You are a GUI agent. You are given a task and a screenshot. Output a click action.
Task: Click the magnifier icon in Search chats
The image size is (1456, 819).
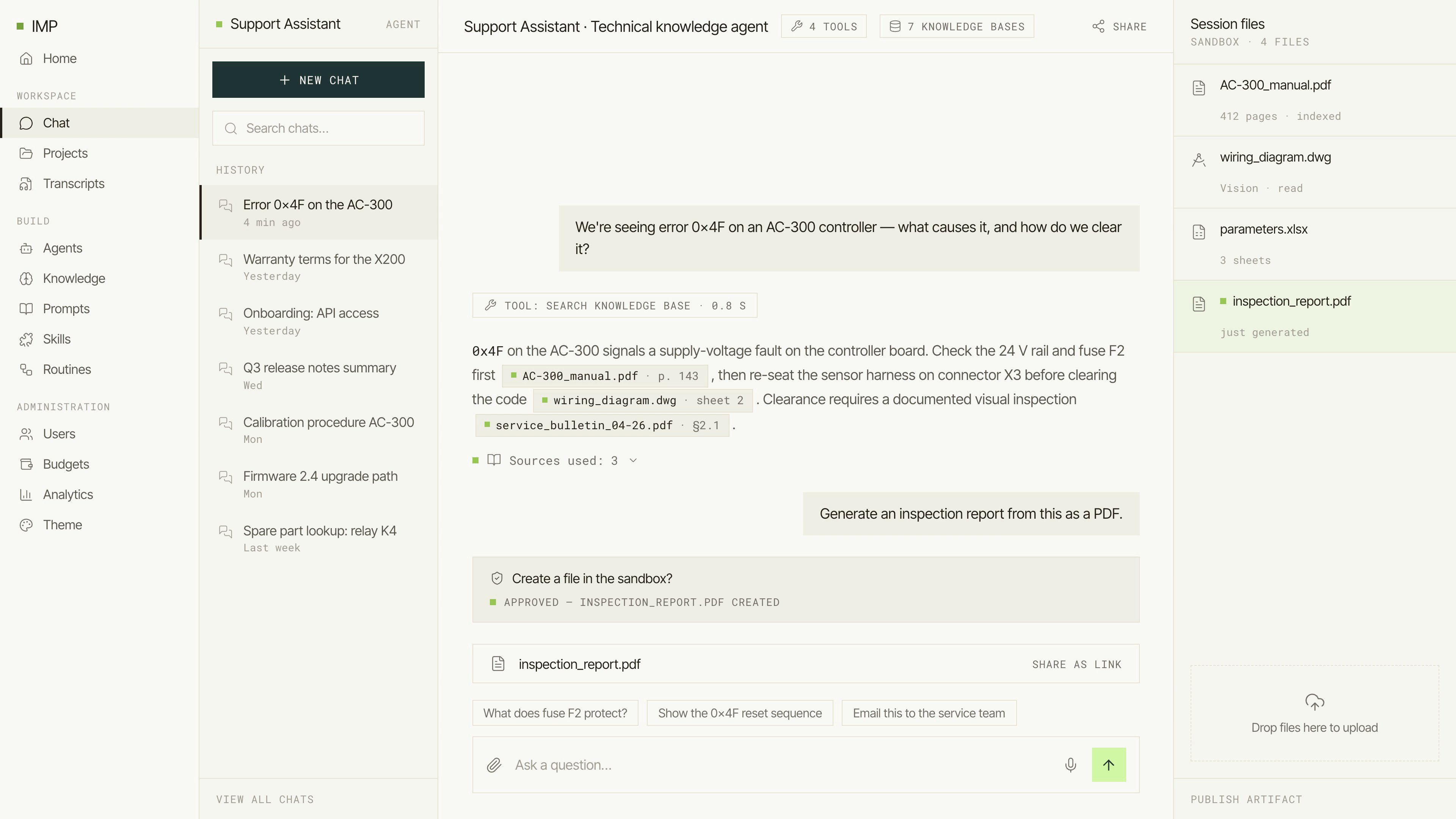pos(231,128)
